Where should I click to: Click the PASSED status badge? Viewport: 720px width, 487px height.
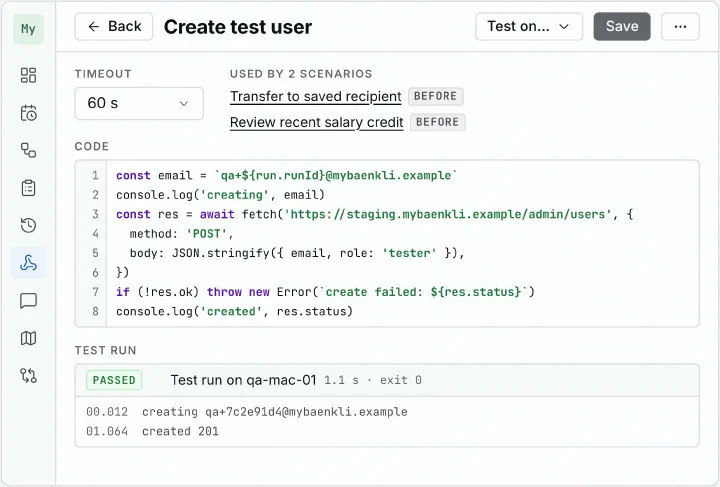pyautogui.click(x=114, y=380)
